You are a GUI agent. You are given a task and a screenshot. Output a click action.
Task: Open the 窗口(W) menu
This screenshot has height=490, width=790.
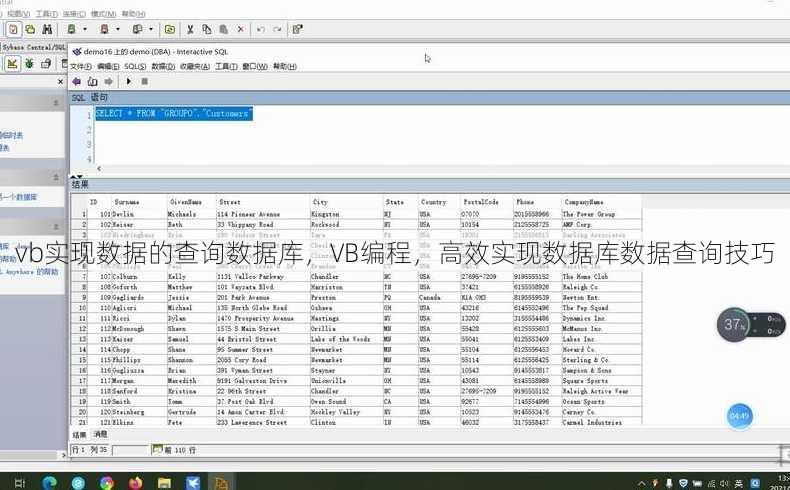pos(255,66)
